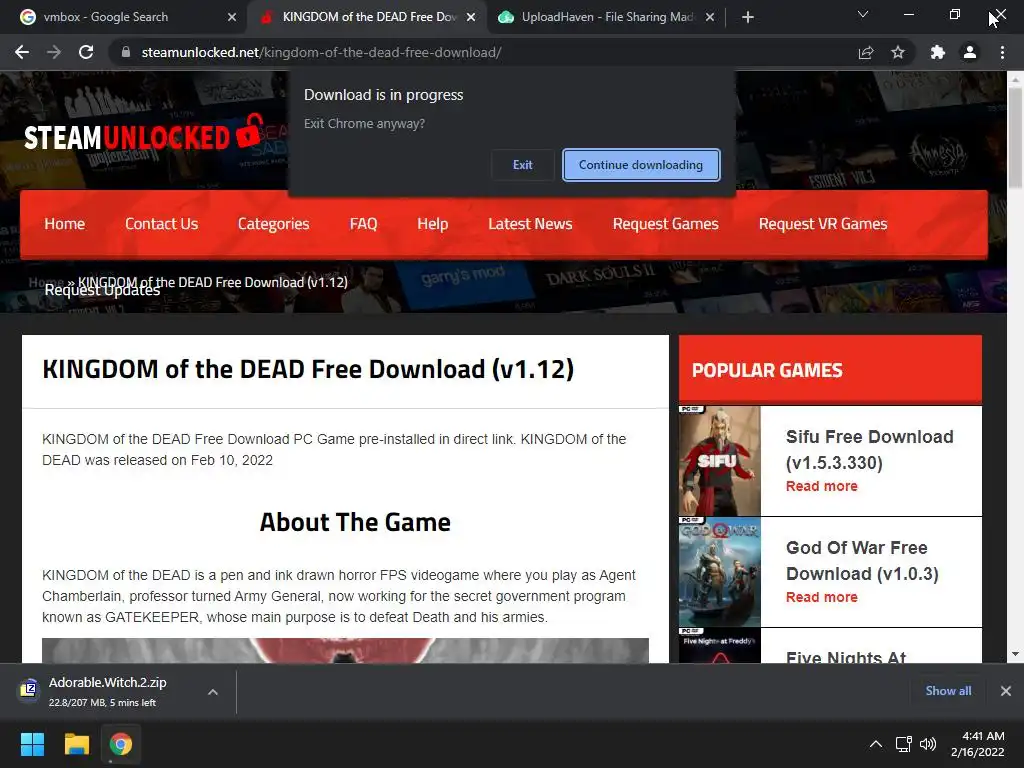Image resolution: width=1024 pixels, height=768 pixels.
Task: Open Request VR Games page
Action: coord(823,224)
